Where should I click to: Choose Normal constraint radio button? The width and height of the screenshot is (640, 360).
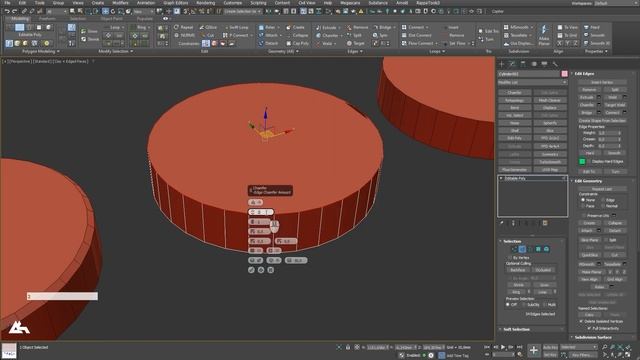pyautogui.click(x=603, y=206)
